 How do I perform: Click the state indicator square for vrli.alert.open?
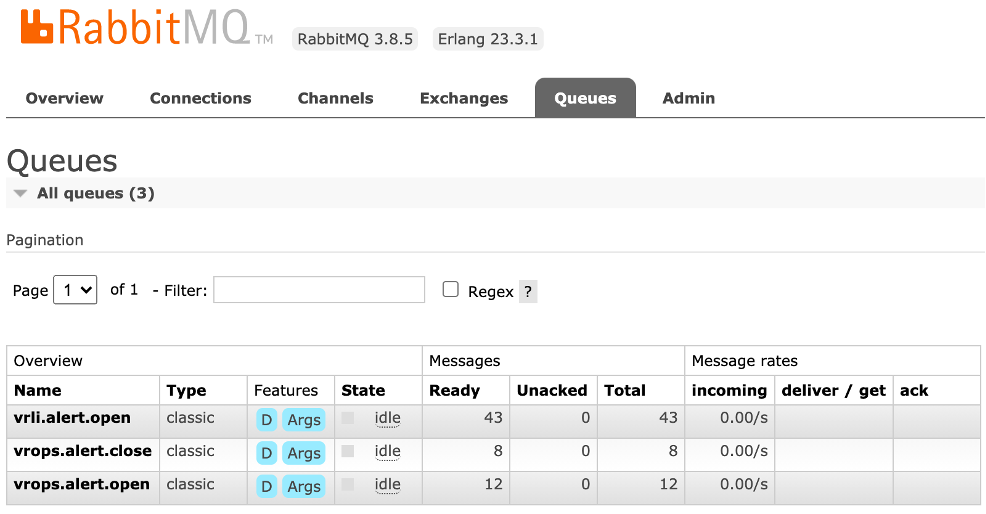pyautogui.click(x=348, y=418)
